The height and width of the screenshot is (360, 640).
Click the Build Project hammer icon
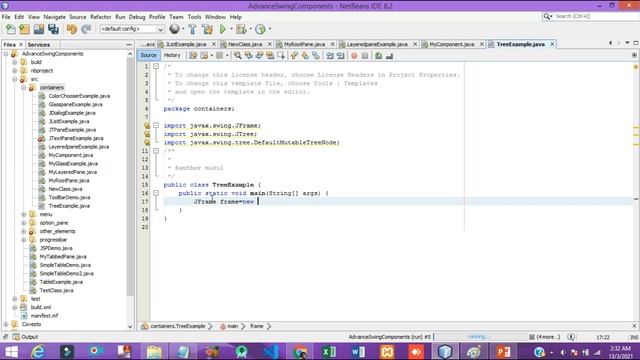pos(192,29)
